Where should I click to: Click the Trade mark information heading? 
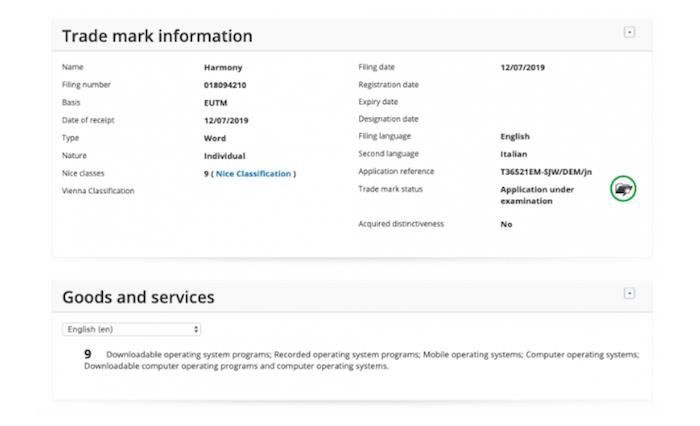[157, 36]
